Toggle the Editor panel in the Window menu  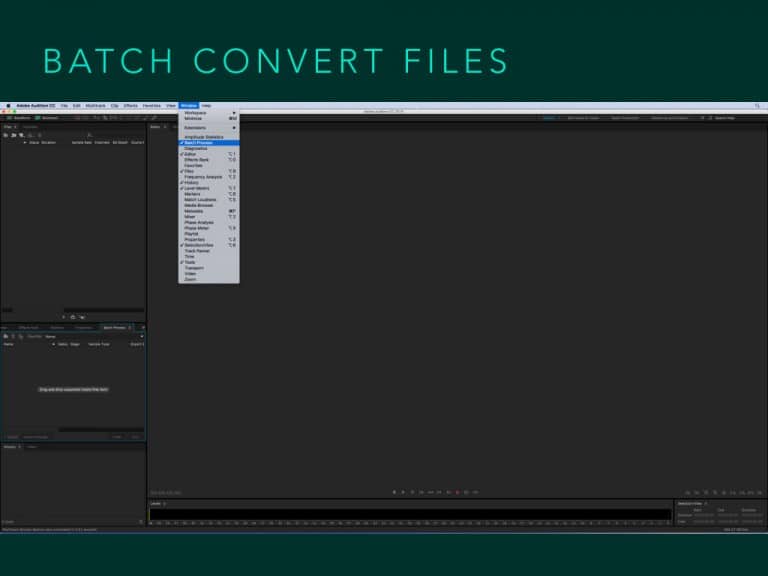pos(209,154)
